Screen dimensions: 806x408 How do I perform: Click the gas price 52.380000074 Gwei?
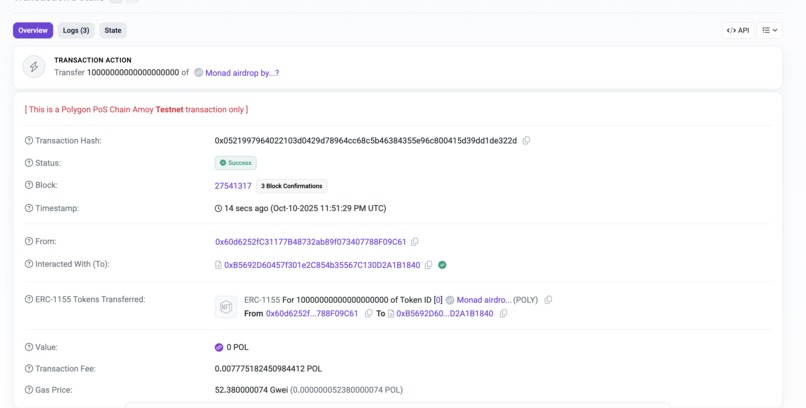[x=251, y=390]
